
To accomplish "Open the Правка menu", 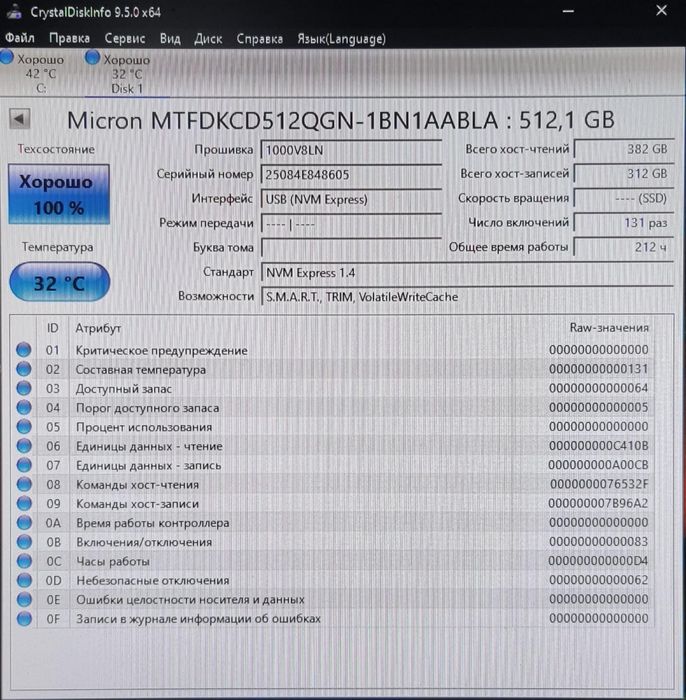I will (69, 38).
